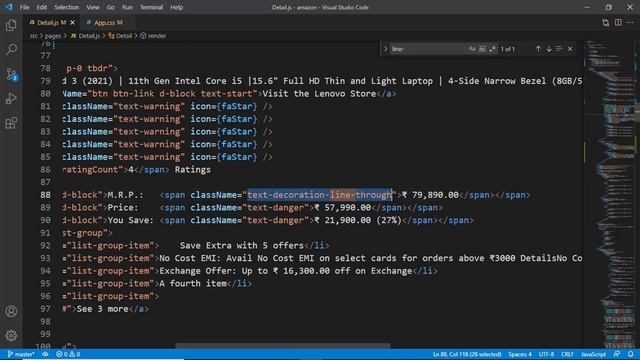Viewport: 640px width, 360px height.
Task: Open the More Actions ellipsis in editor toolbar
Action: (x=630, y=23)
